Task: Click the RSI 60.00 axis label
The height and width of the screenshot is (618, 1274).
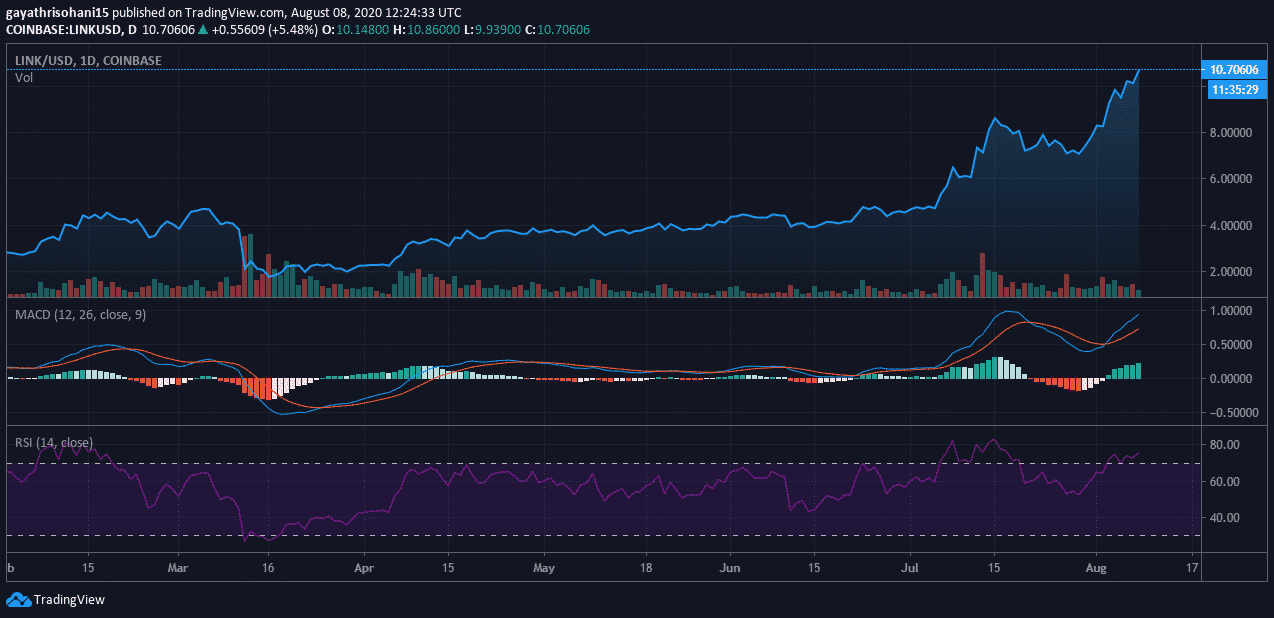Action: [1226, 482]
